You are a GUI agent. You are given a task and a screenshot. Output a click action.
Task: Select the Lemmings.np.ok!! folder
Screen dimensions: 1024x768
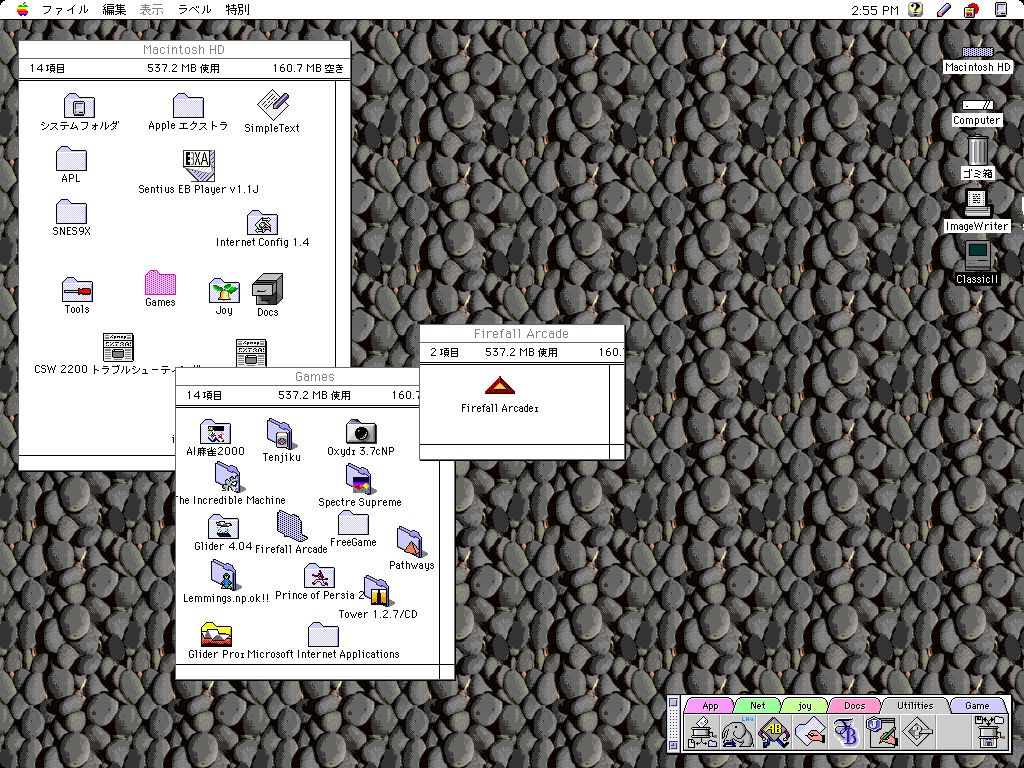tap(225, 575)
